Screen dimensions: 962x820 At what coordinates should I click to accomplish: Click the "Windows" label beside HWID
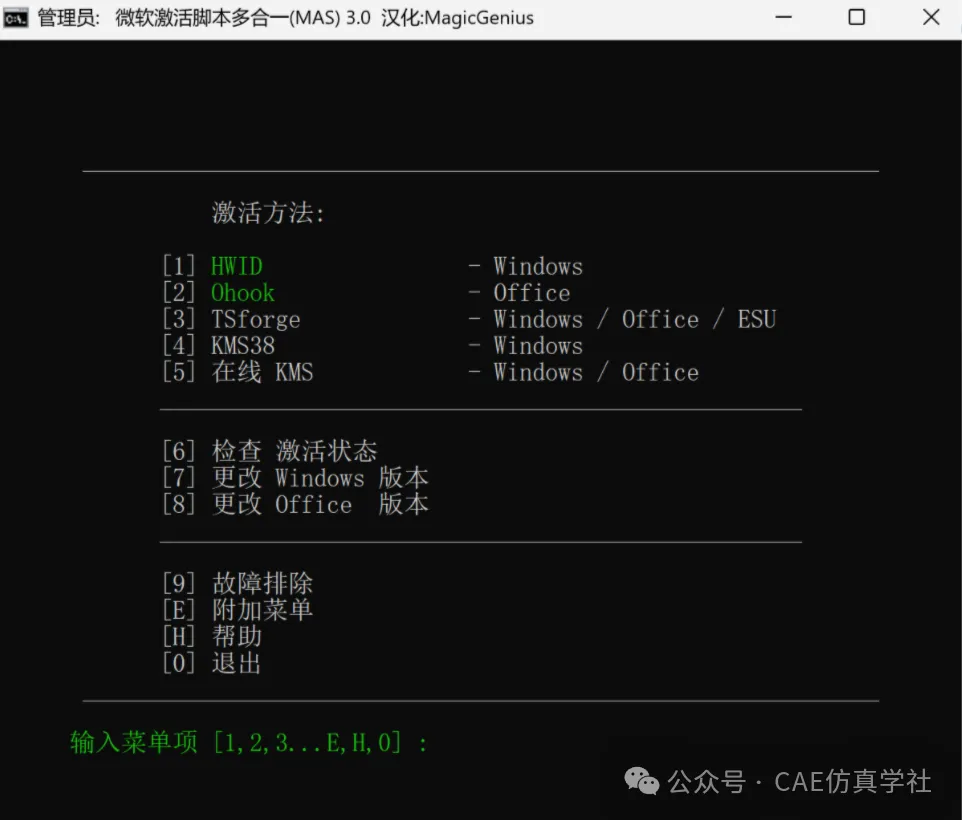[538, 266]
